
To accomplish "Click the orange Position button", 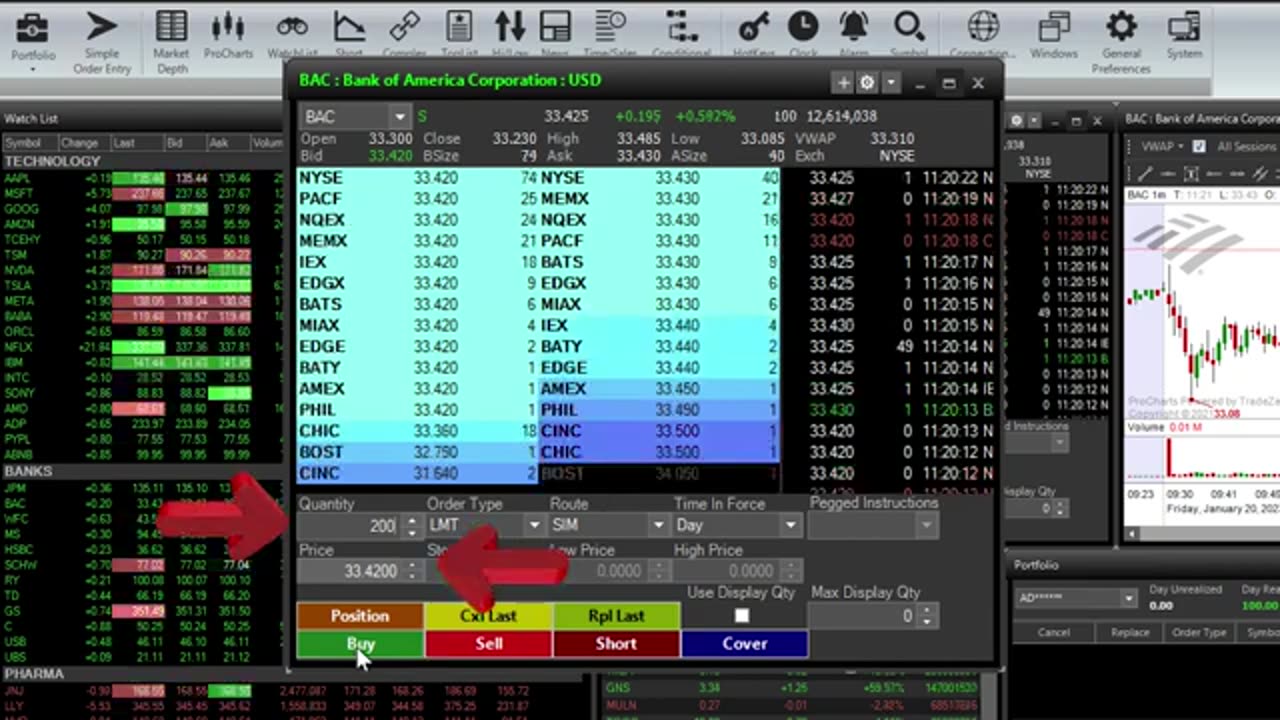I will point(360,616).
